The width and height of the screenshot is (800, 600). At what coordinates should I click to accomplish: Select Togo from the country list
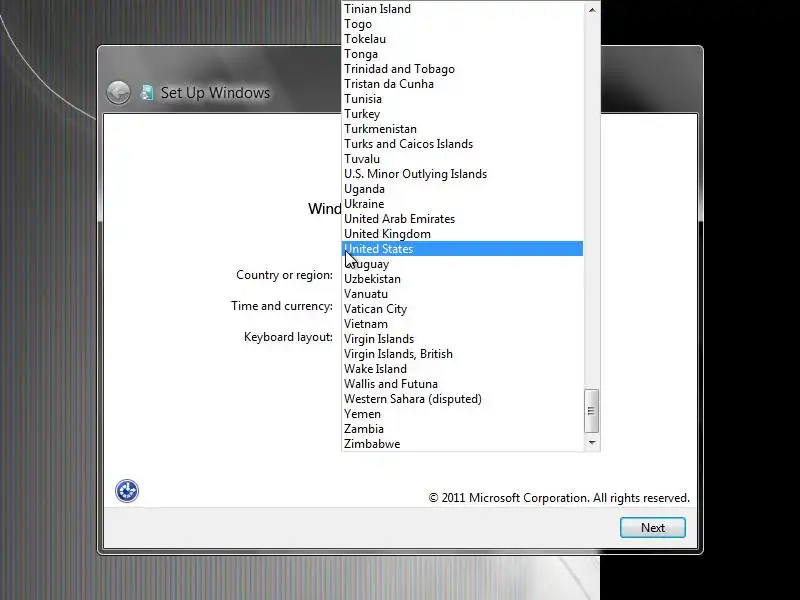pyautogui.click(x=462, y=24)
